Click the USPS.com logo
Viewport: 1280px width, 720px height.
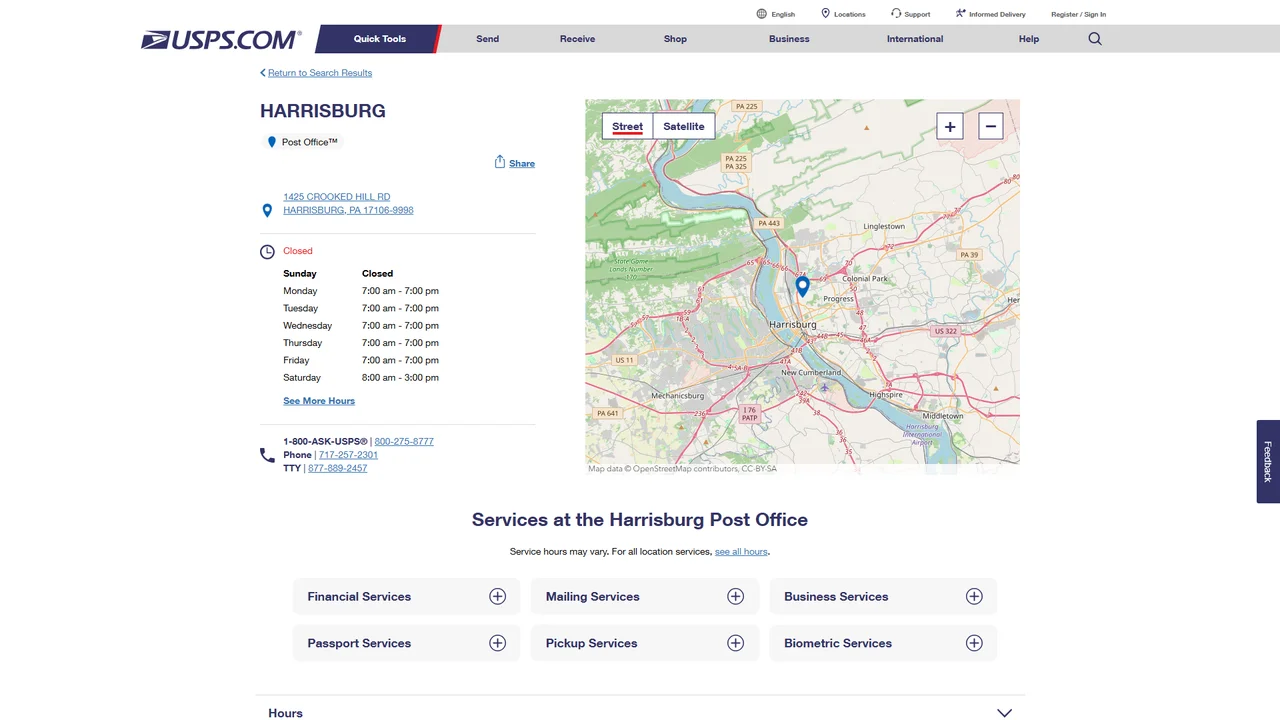(221, 40)
